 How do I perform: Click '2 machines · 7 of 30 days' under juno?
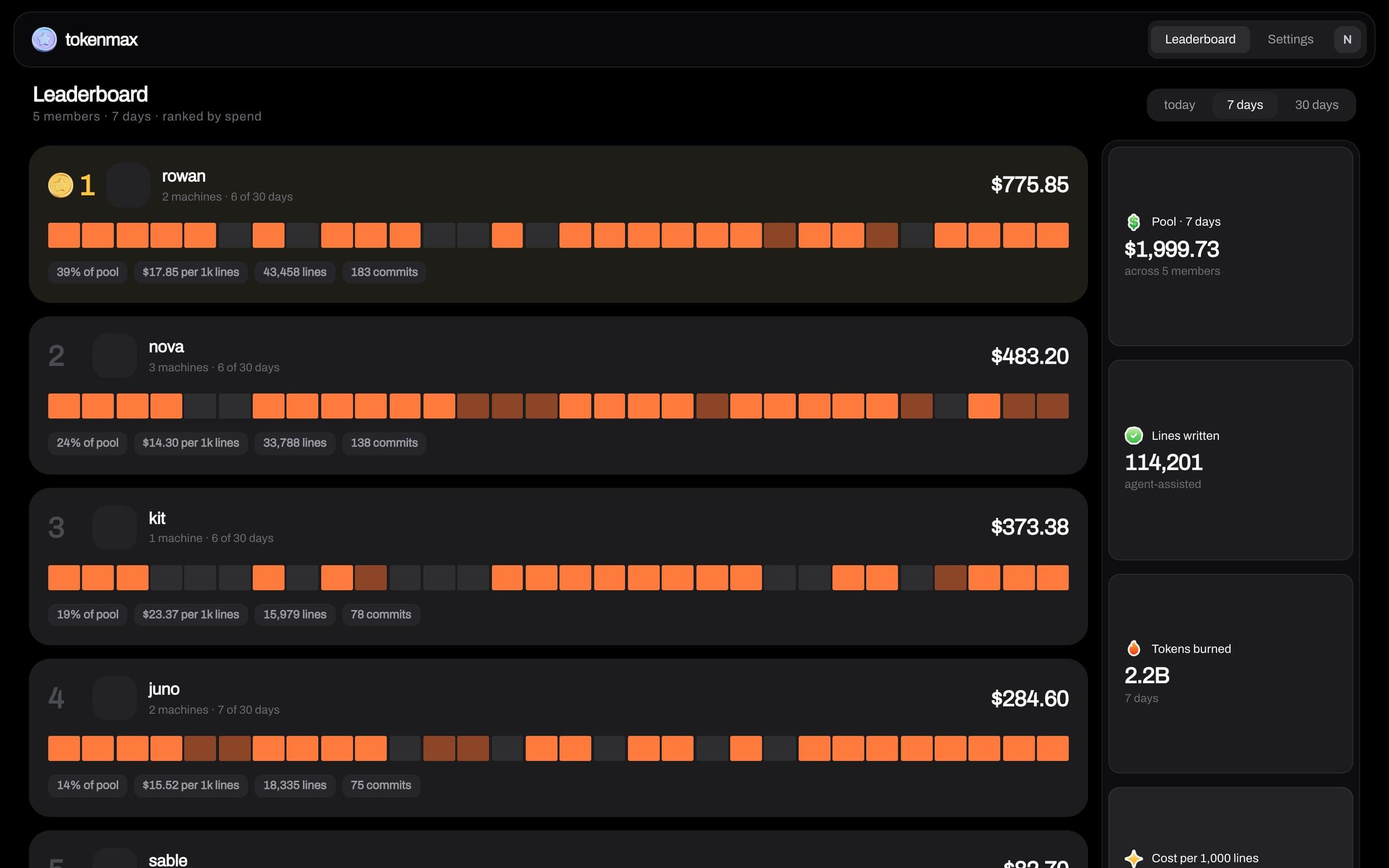[214, 709]
